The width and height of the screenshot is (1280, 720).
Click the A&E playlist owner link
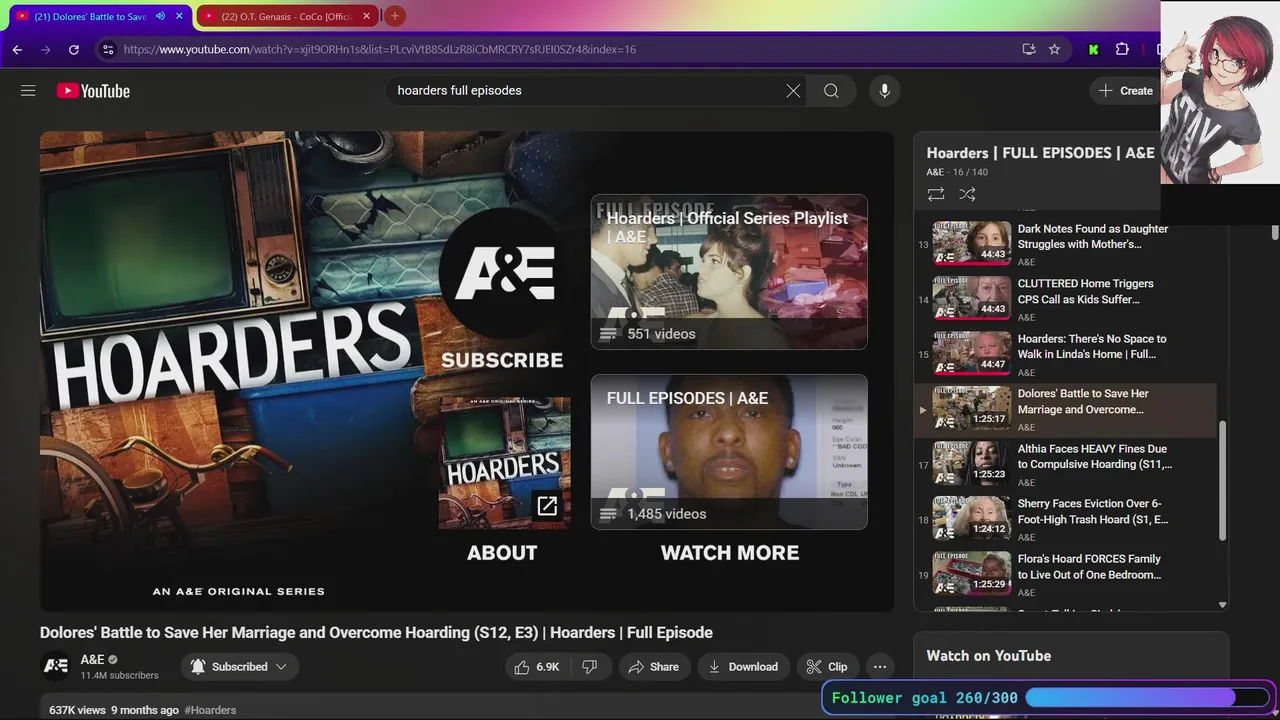click(935, 172)
